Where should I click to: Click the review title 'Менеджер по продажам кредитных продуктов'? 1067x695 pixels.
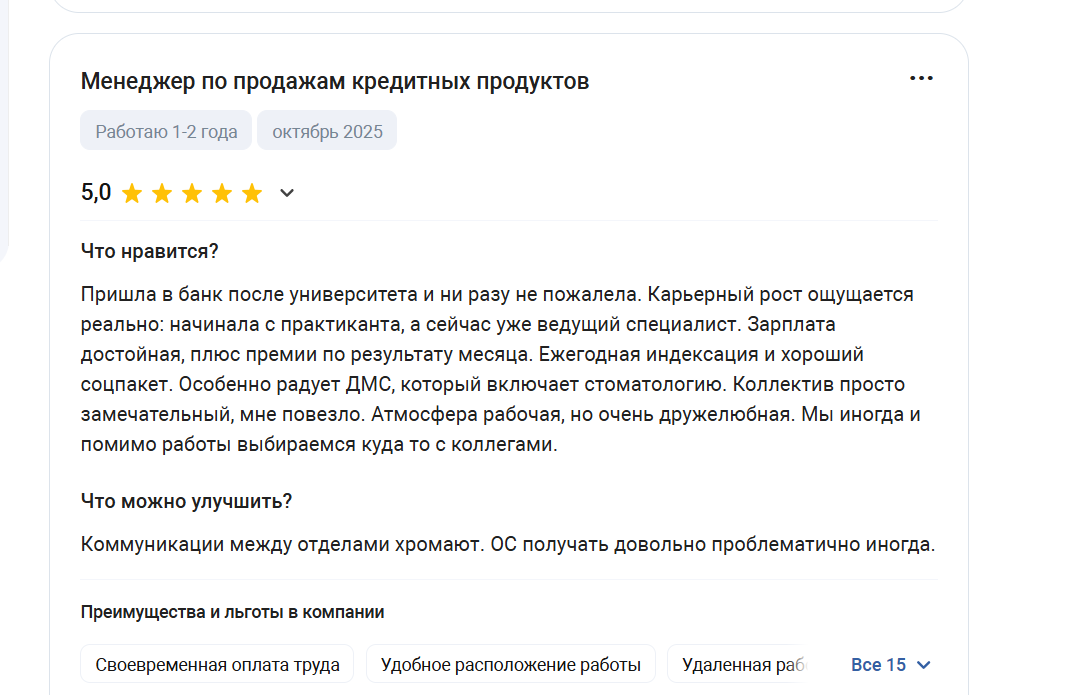[x=335, y=81]
